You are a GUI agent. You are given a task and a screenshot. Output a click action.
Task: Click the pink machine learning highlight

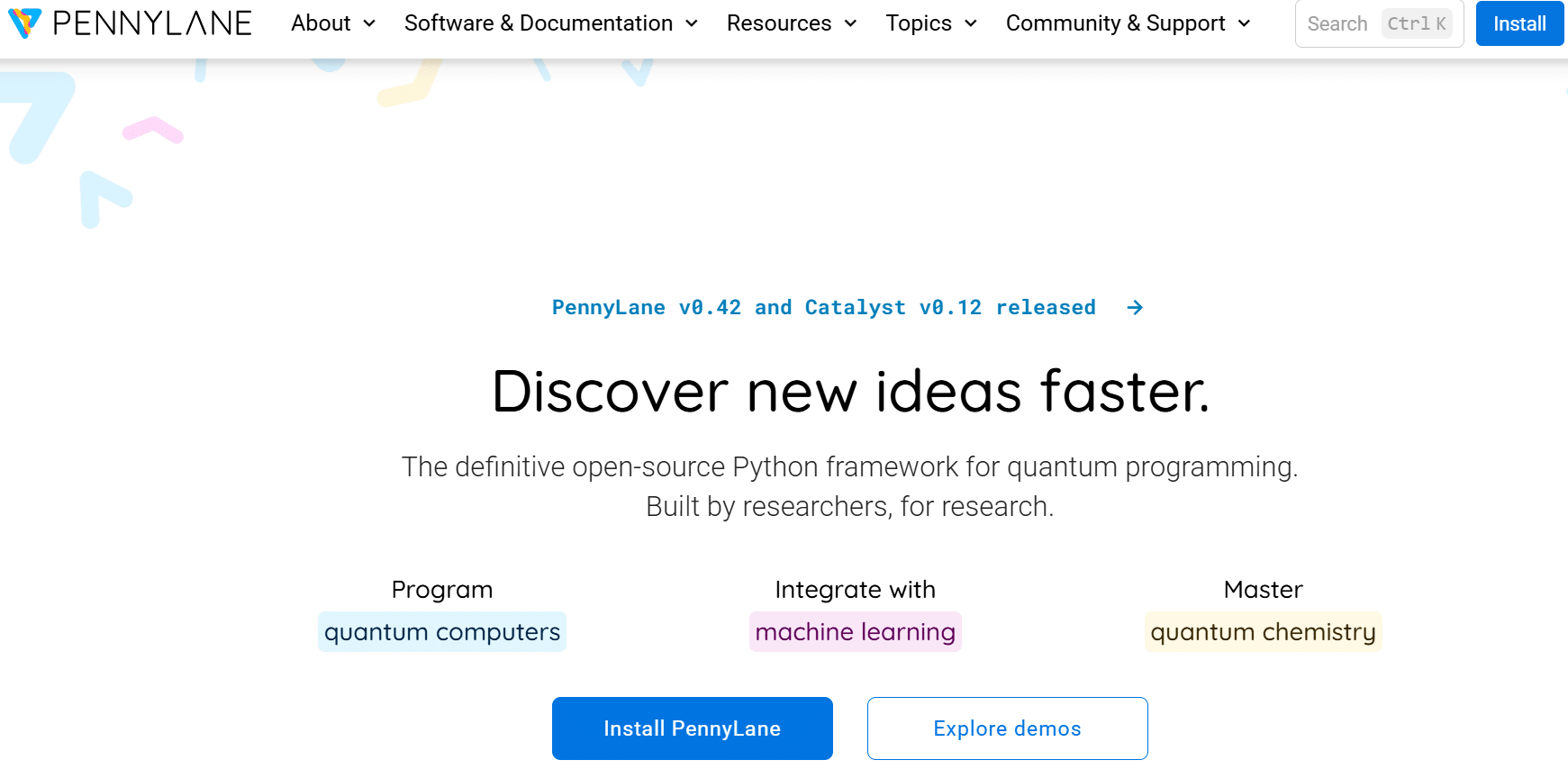pyautogui.click(x=855, y=631)
